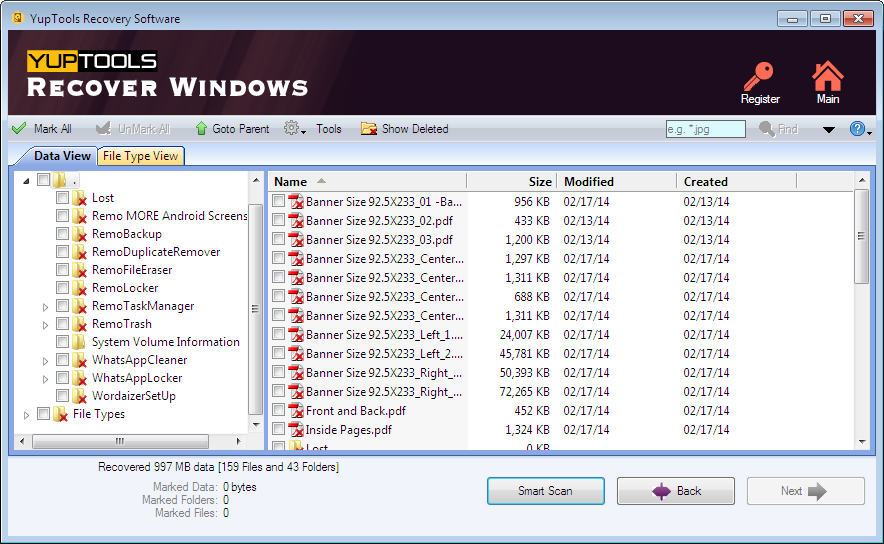
Task: Click the Mark All label
Action: [x=52, y=129]
